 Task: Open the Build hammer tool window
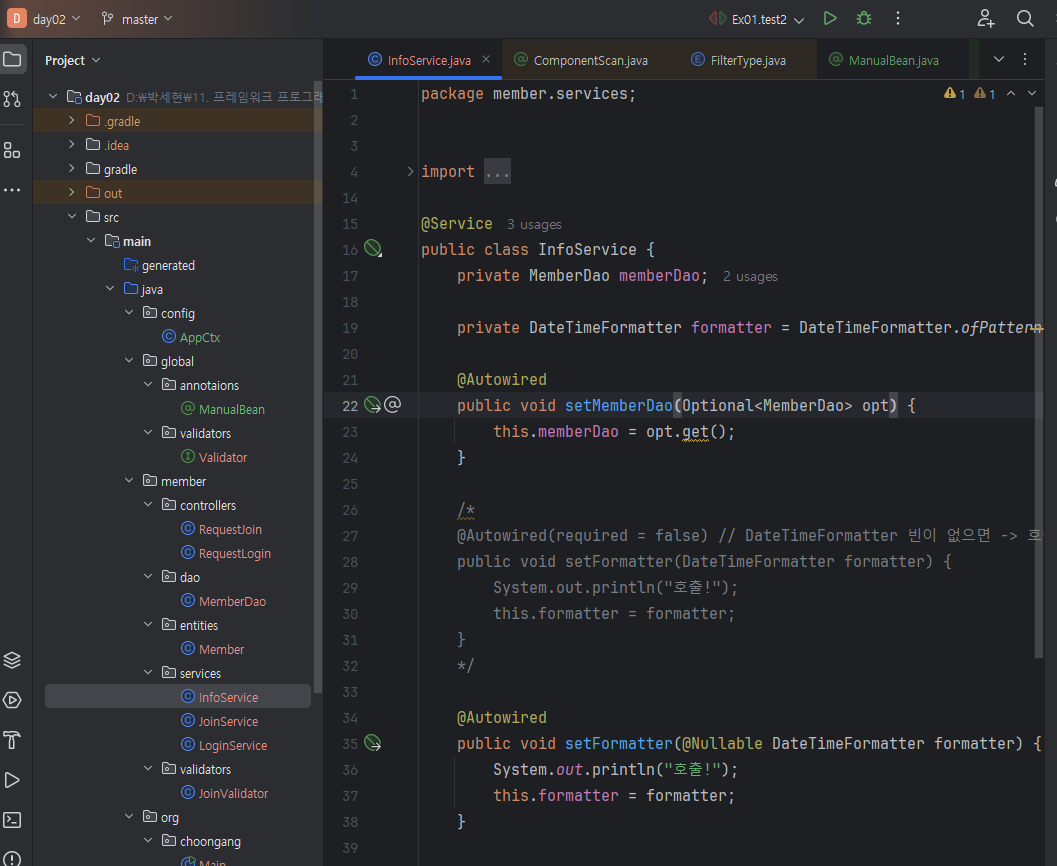(12, 740)
